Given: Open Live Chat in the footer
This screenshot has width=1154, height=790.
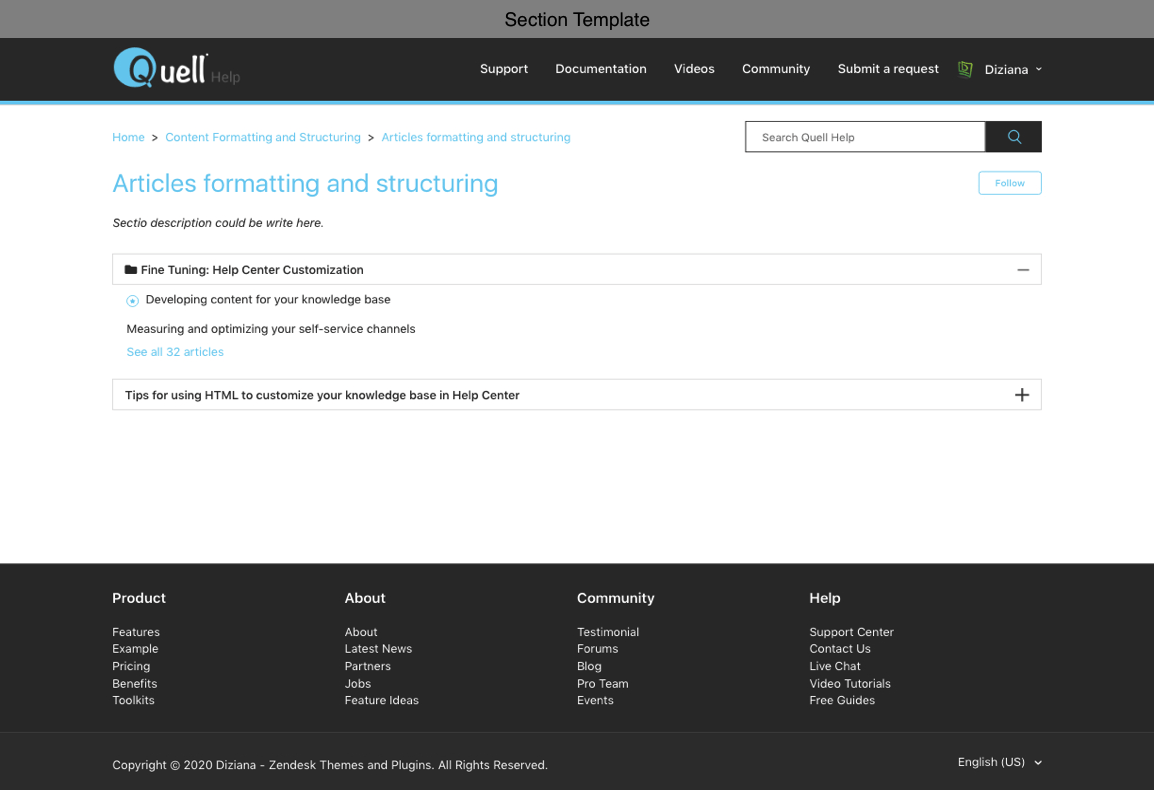Looking at the screenshot, I should pyautogui.click(x=834, y=666).
